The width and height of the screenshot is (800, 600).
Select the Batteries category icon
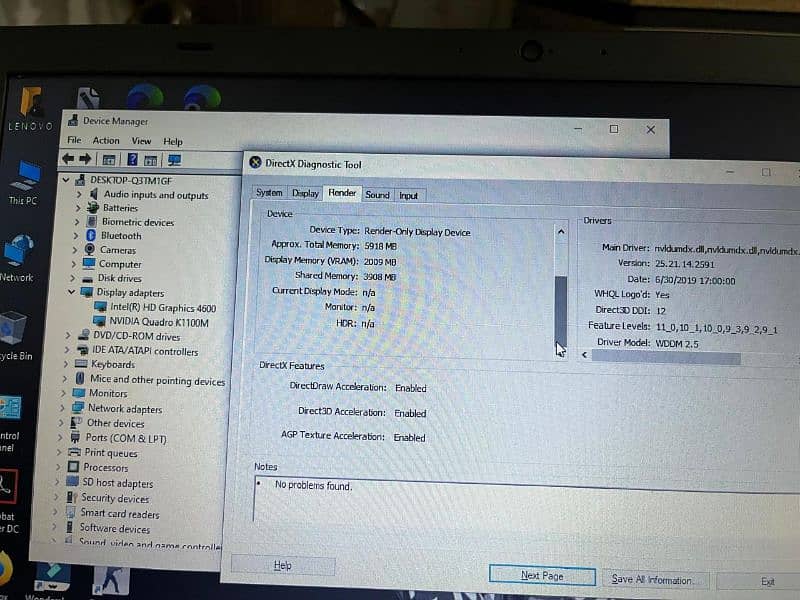93,208
